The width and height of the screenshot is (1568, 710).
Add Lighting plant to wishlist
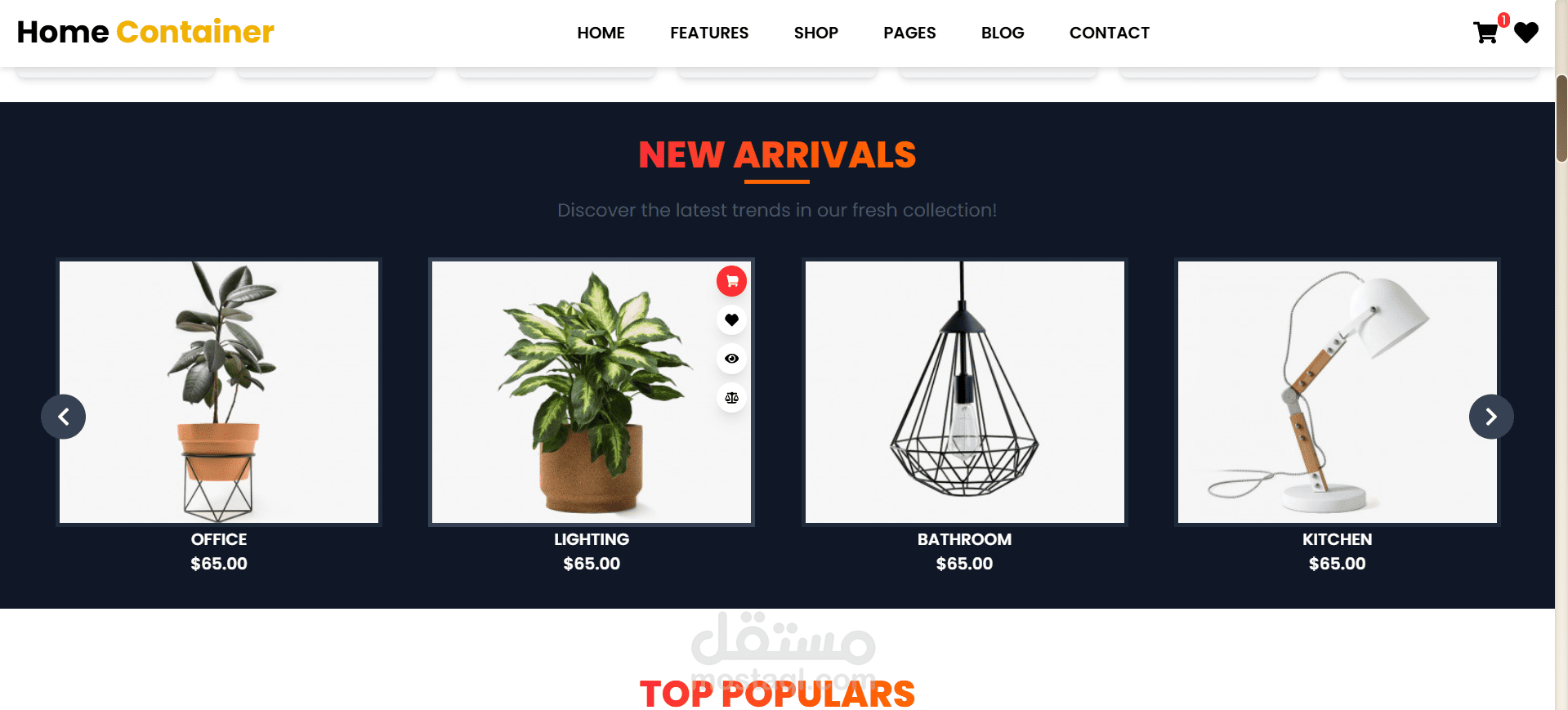click(731, 319)
